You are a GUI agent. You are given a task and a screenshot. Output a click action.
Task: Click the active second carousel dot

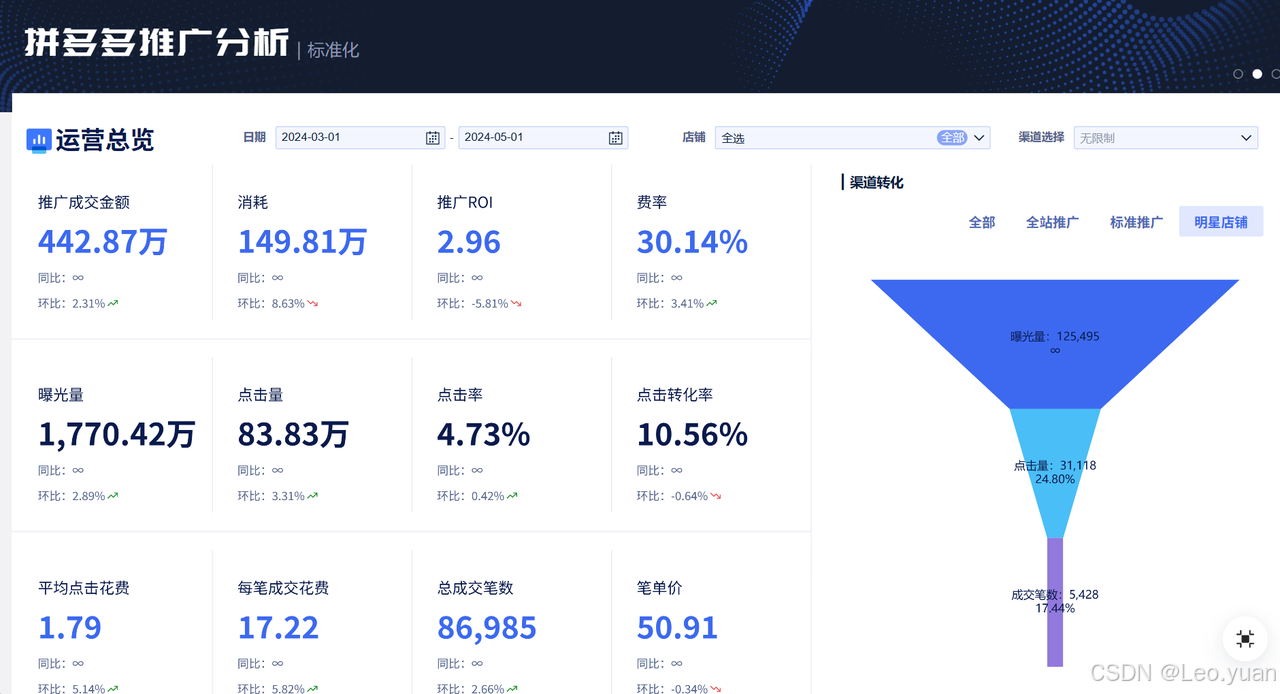(1258, 74)
